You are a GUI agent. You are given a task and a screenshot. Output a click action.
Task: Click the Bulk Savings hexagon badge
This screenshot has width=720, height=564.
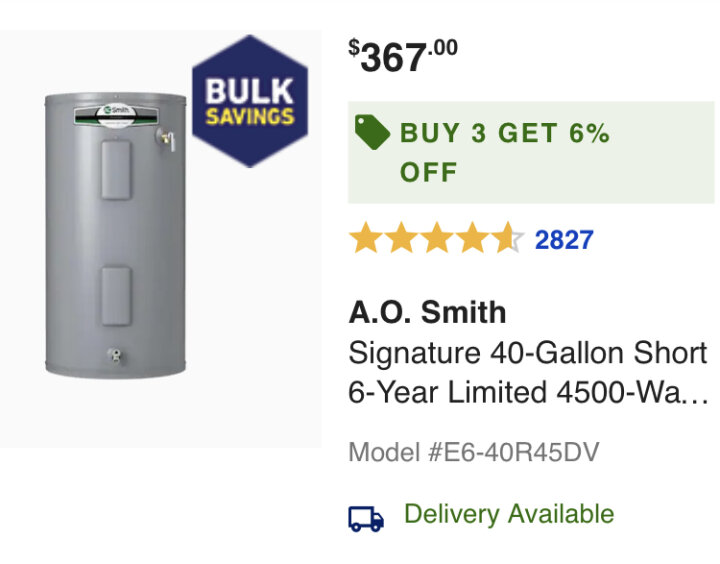tap(250, 101)
